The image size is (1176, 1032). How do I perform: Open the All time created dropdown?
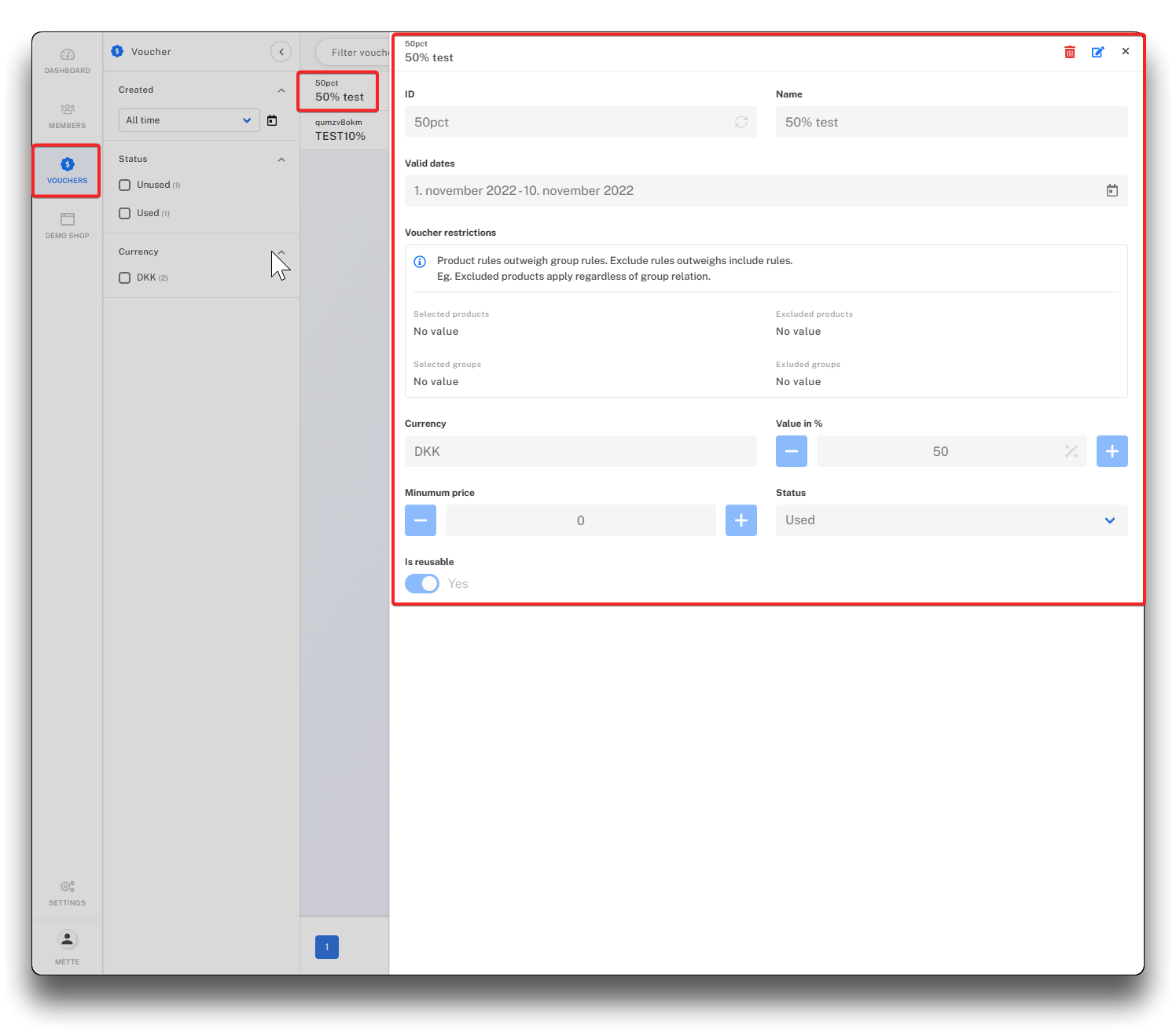point(189,120)
